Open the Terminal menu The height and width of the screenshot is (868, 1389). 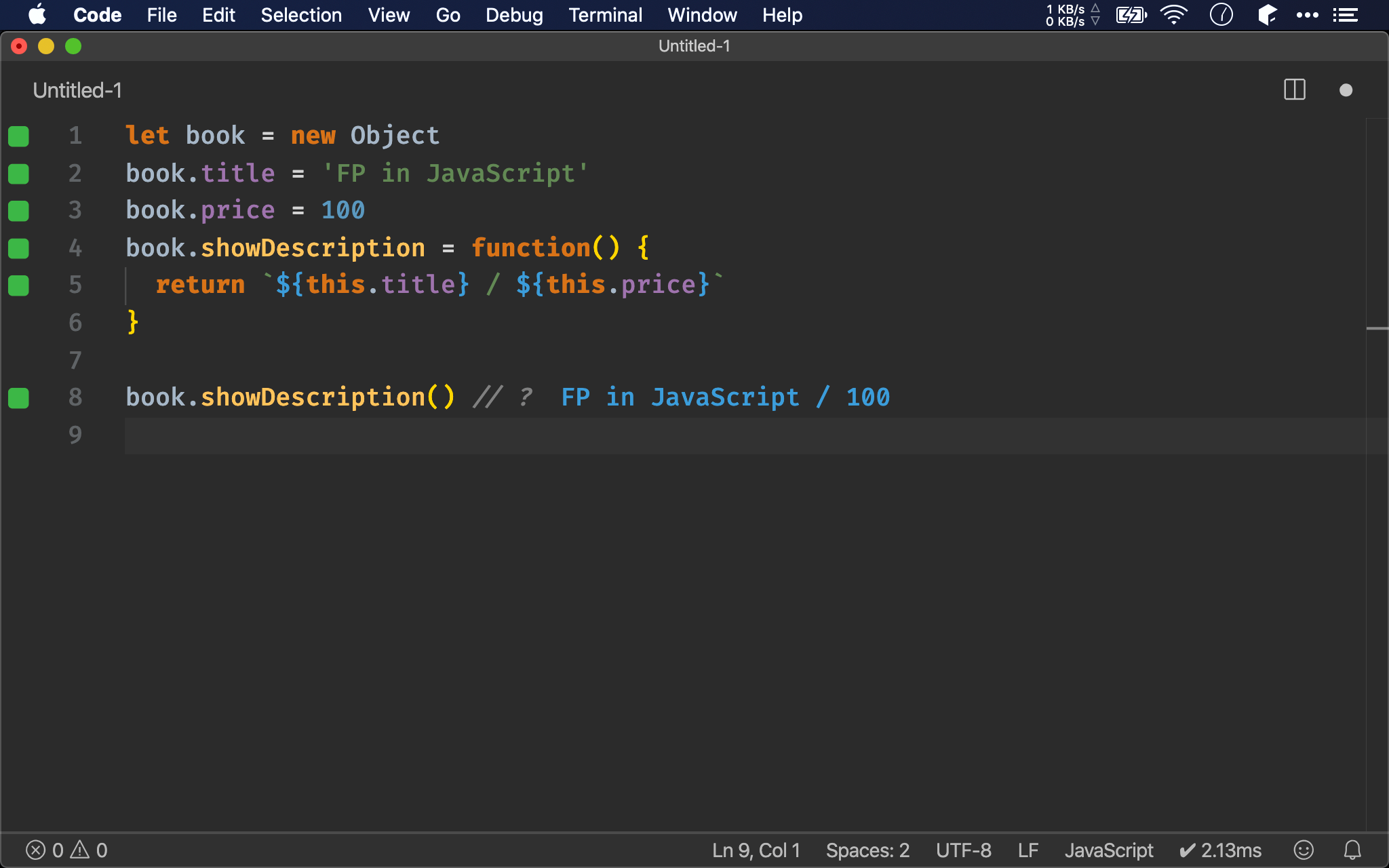coord(604,15)
